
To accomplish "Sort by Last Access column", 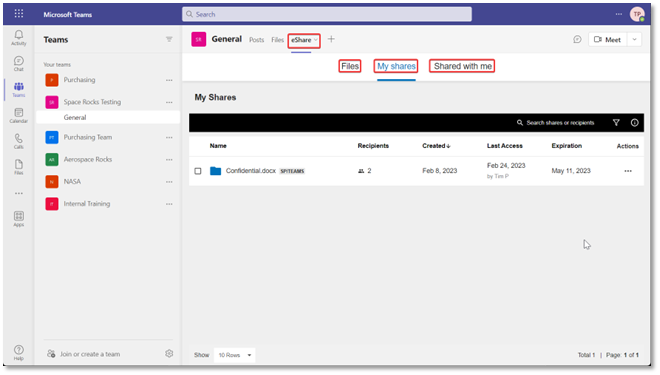I will click(x=505, y=146).
